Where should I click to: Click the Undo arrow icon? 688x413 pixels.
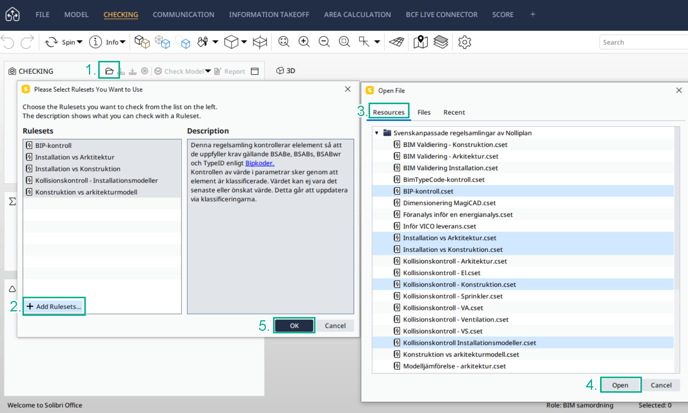click(8, 42)
